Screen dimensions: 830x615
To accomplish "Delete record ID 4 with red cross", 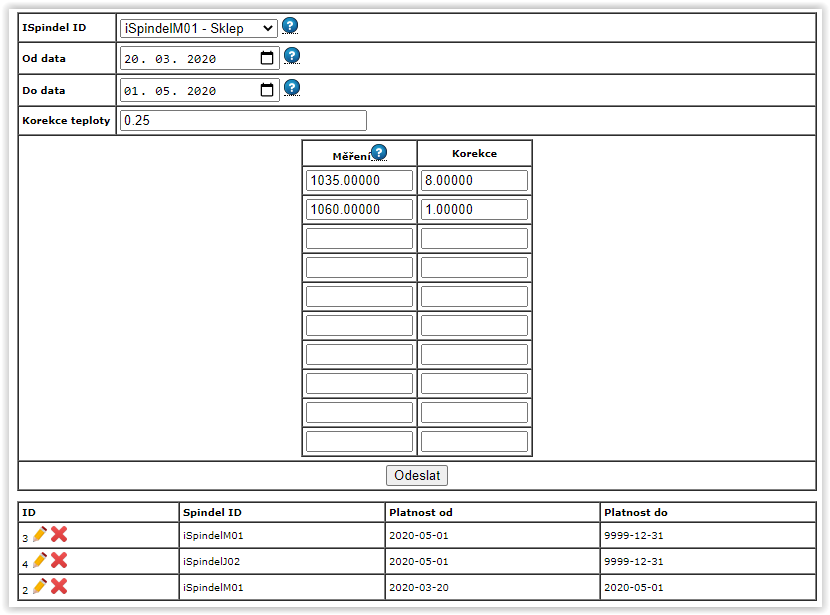I will (x=59, y=560).
